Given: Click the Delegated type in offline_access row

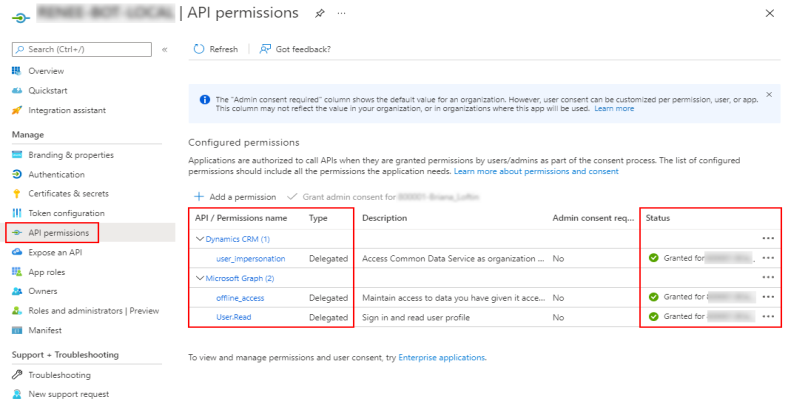Looking at the screenshot, I should click(x=329, y=298).
